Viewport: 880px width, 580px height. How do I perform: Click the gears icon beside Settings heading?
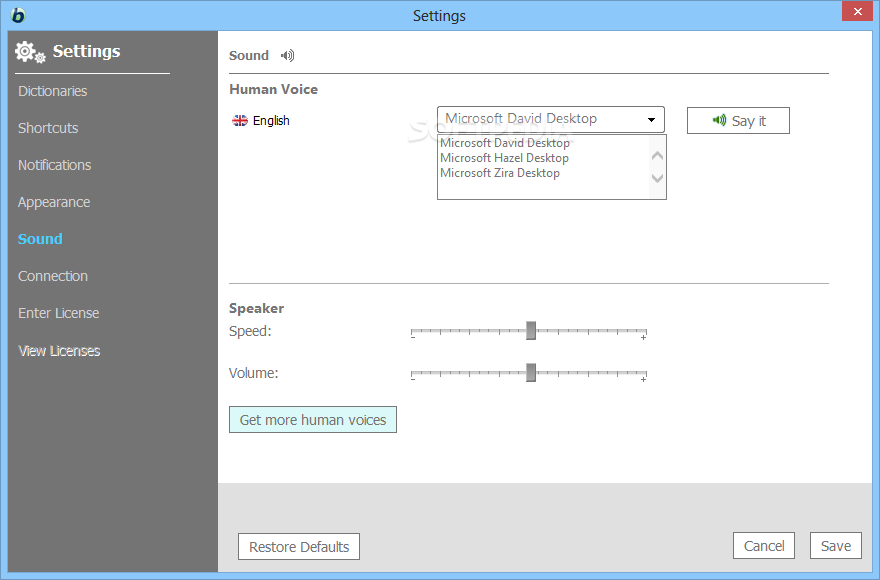point(30,52)
